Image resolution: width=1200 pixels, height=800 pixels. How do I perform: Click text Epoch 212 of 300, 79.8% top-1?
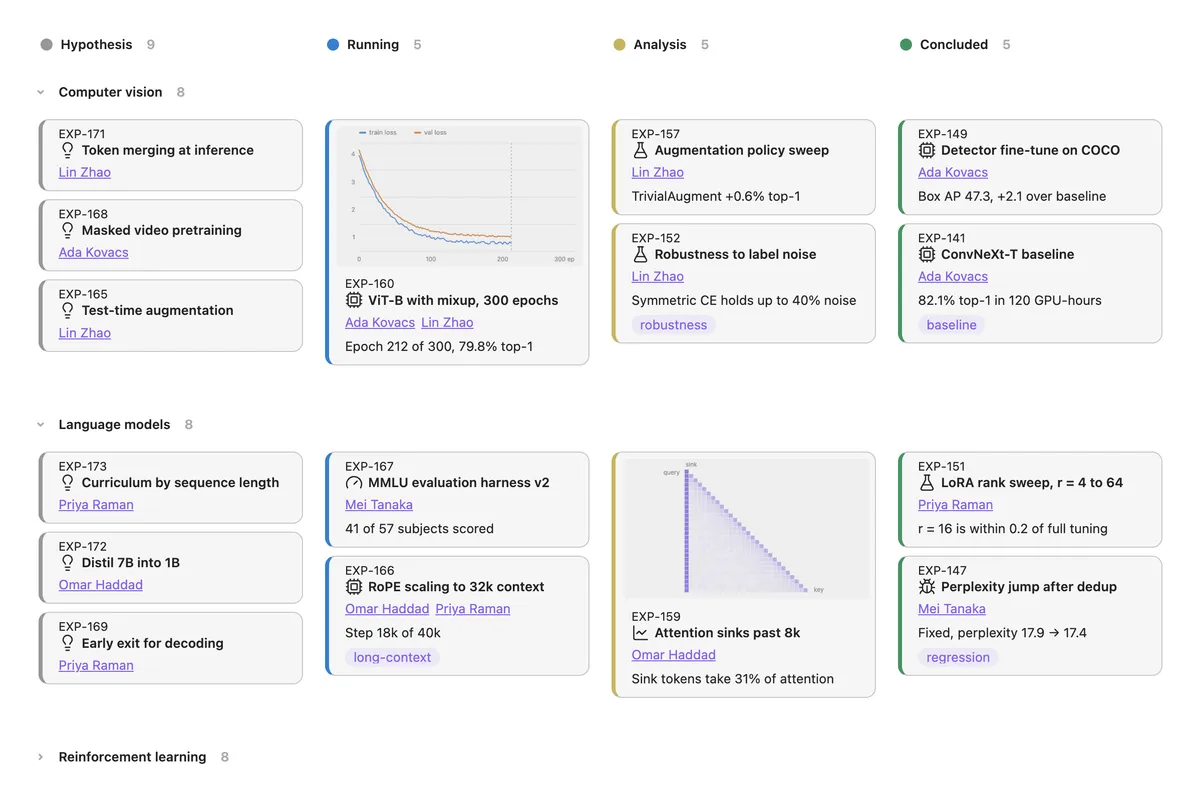[x=439, y=346]
